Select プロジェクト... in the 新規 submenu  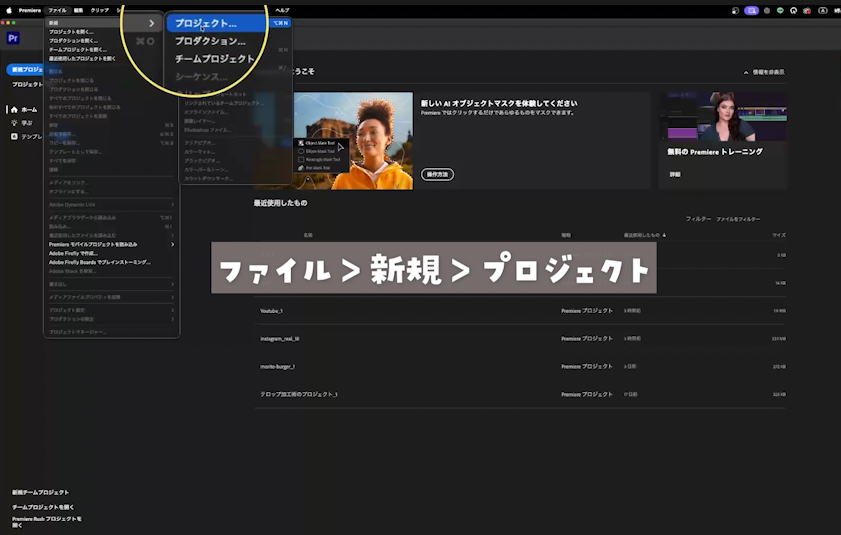[x=206, y=23]
